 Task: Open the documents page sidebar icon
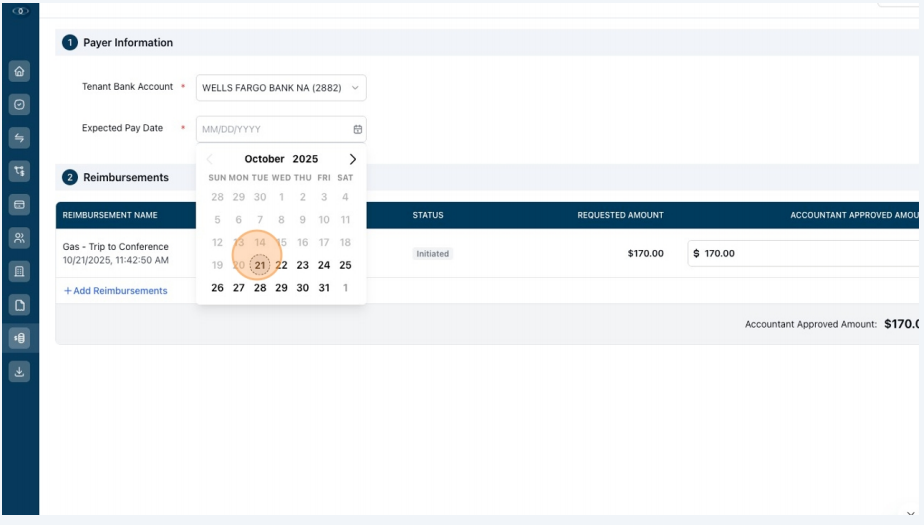point(19,305)
